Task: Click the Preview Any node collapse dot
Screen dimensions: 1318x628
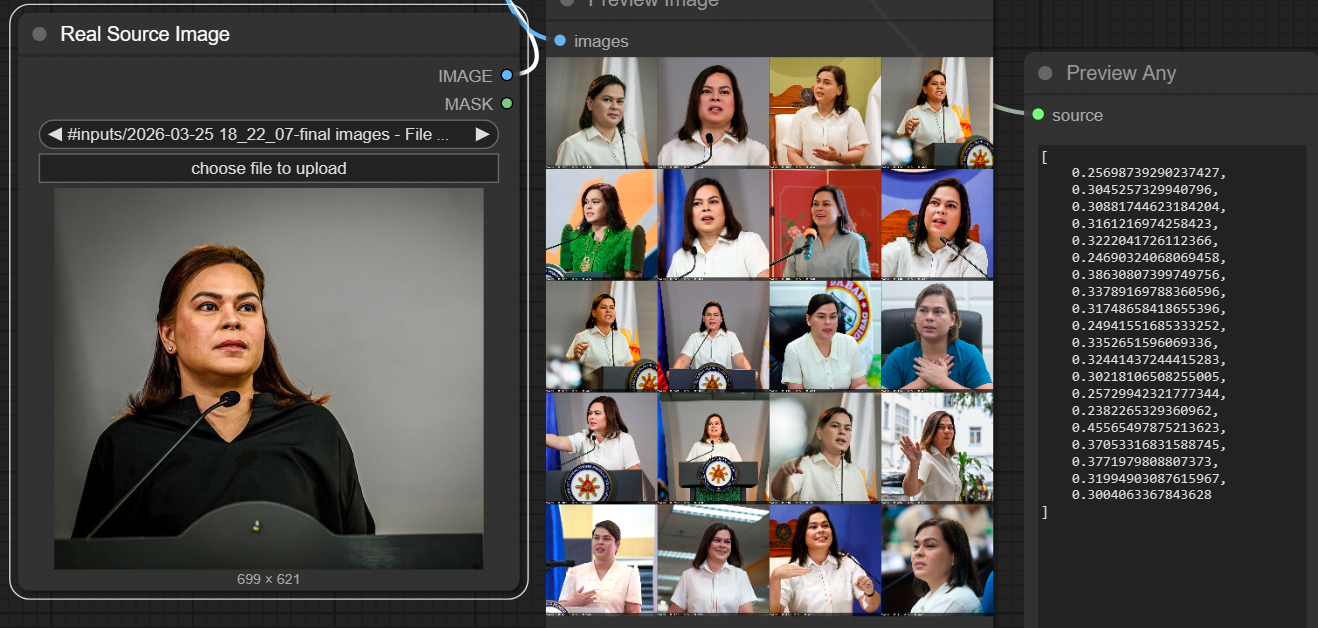Action: tap(1045, 73)
